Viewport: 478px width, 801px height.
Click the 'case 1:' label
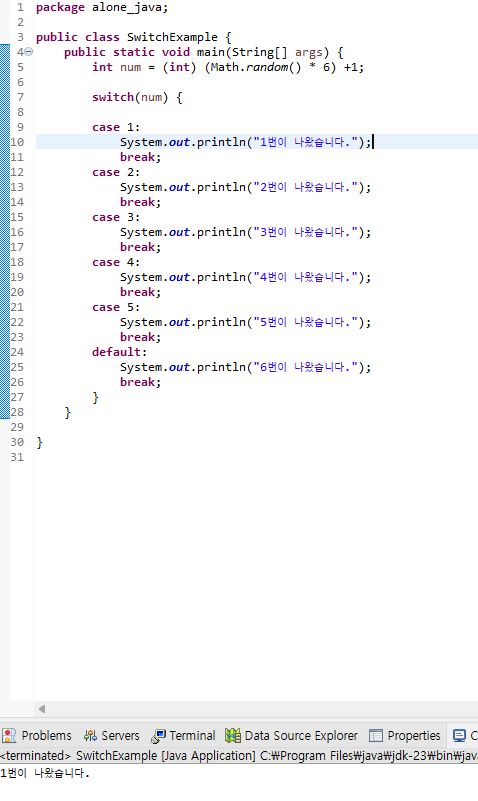point(116,127)
